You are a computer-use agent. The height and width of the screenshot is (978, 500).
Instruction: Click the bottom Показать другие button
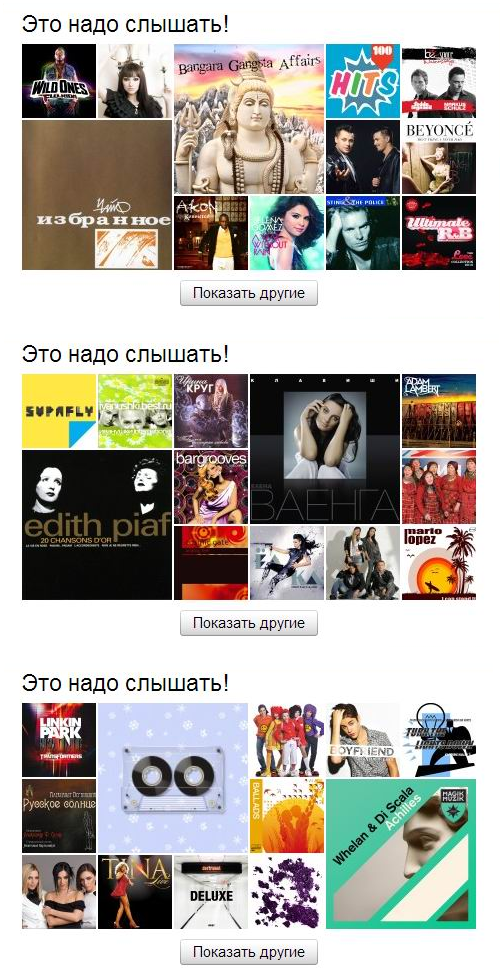(249, 952)
